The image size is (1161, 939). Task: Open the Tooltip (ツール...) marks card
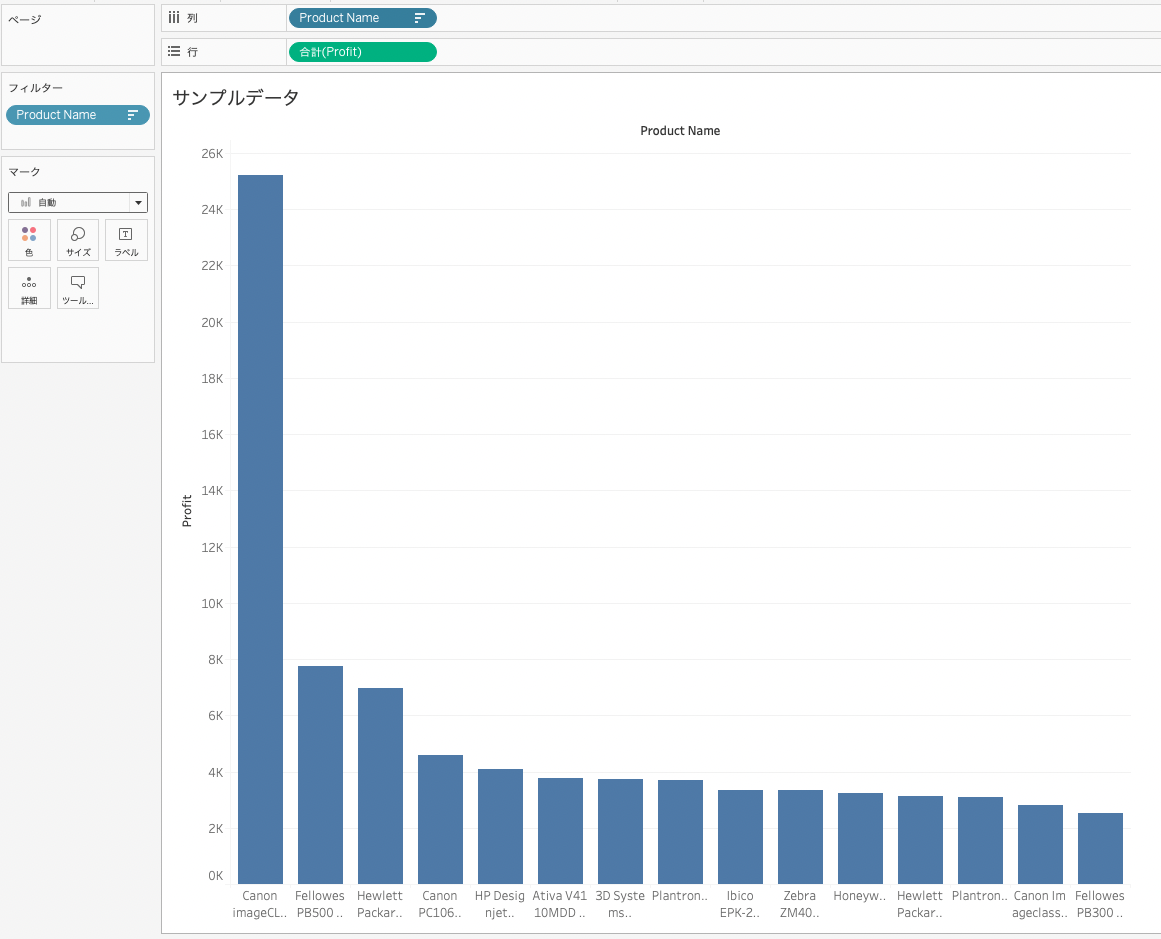(78, 288)
